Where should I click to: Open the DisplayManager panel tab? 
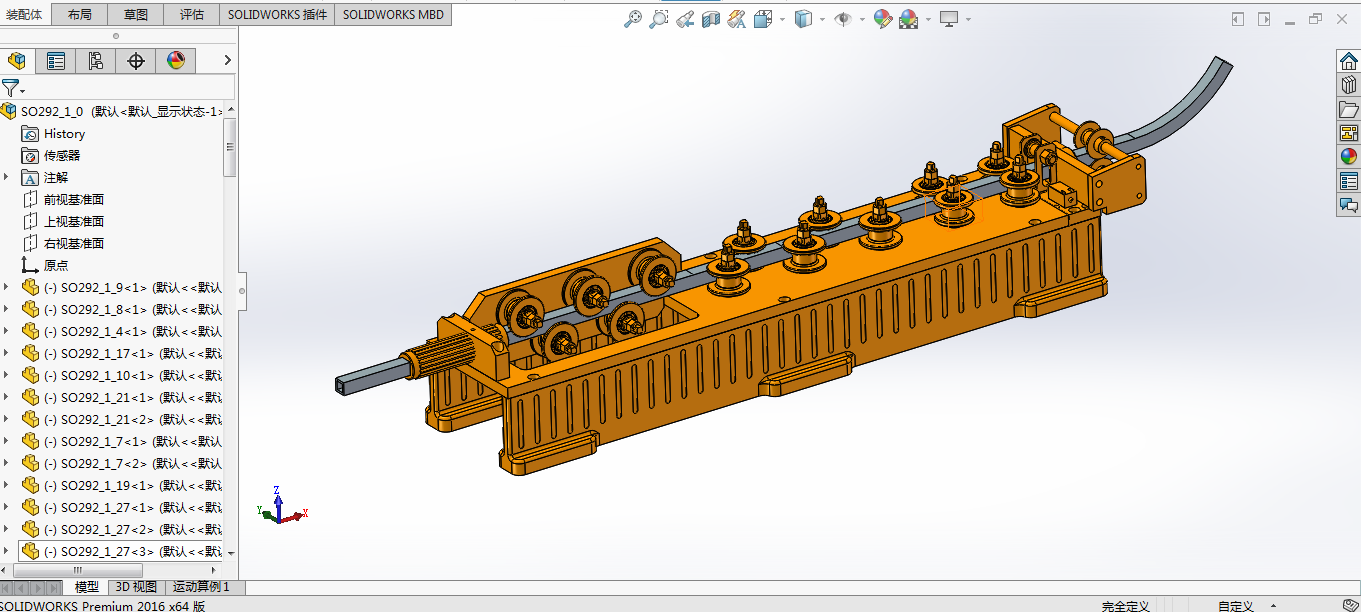pos(176,61)
